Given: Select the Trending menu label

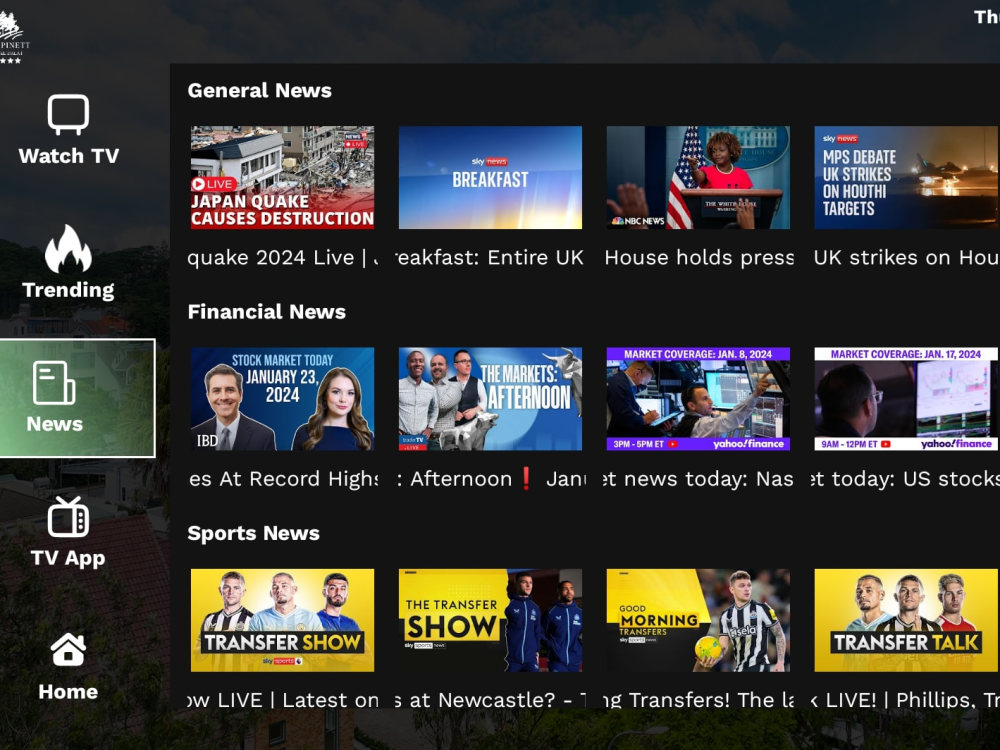Looking at the screenshot, I should coord(68,290).
